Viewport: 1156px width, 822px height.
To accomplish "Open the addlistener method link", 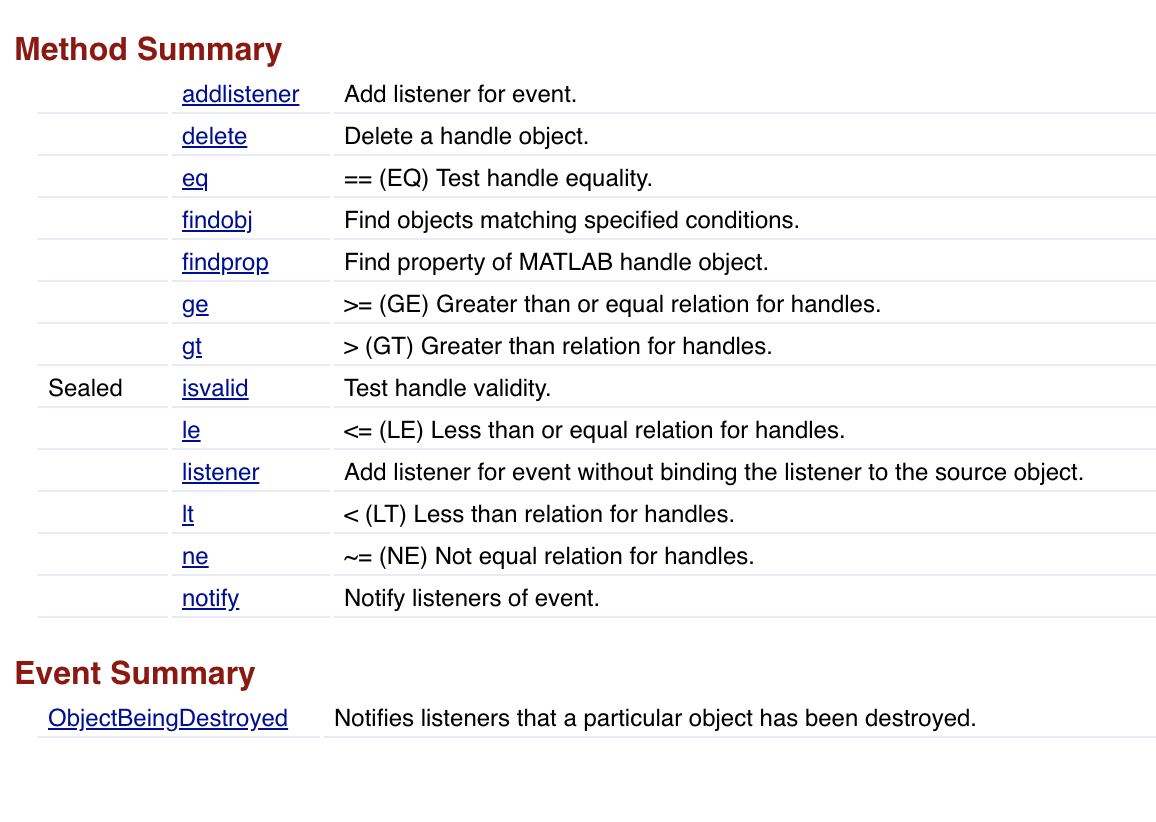I will [240, 94].
